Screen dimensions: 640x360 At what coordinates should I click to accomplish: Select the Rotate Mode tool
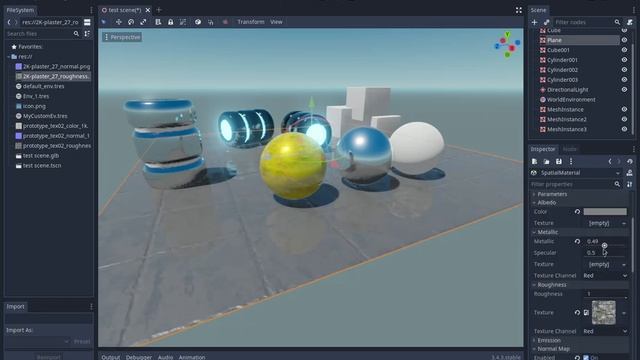point(131,22)
